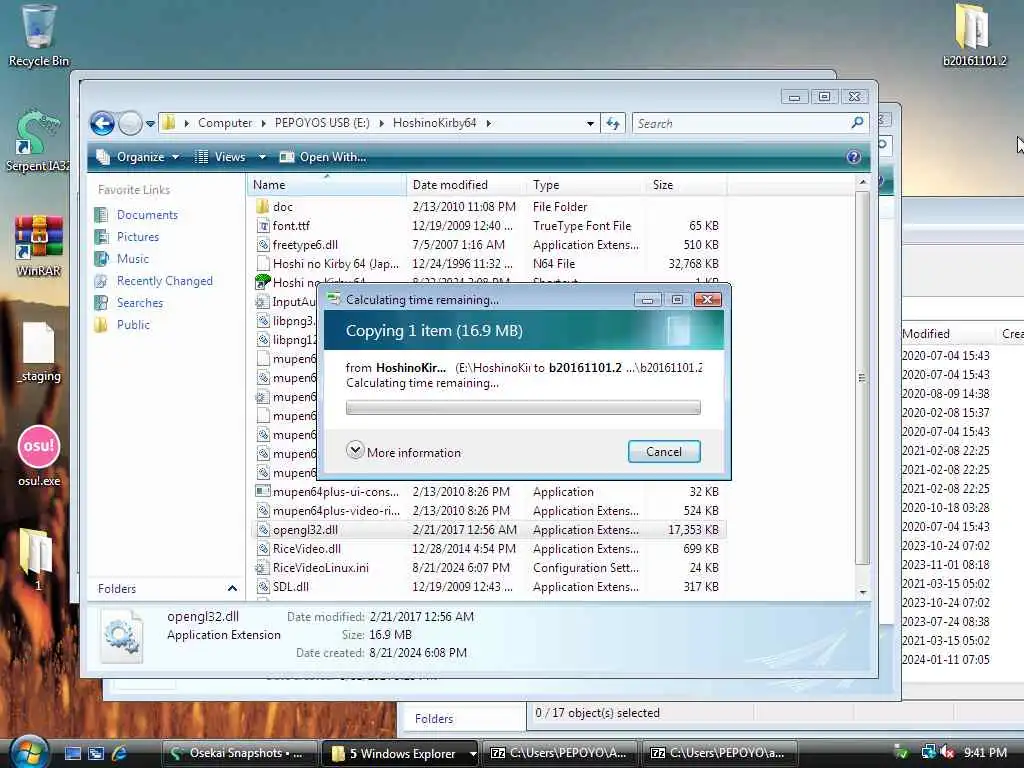This screenshot has height=768, width=1024.
Task: Expand address bar history dropdown
Action: click(590, 123)
